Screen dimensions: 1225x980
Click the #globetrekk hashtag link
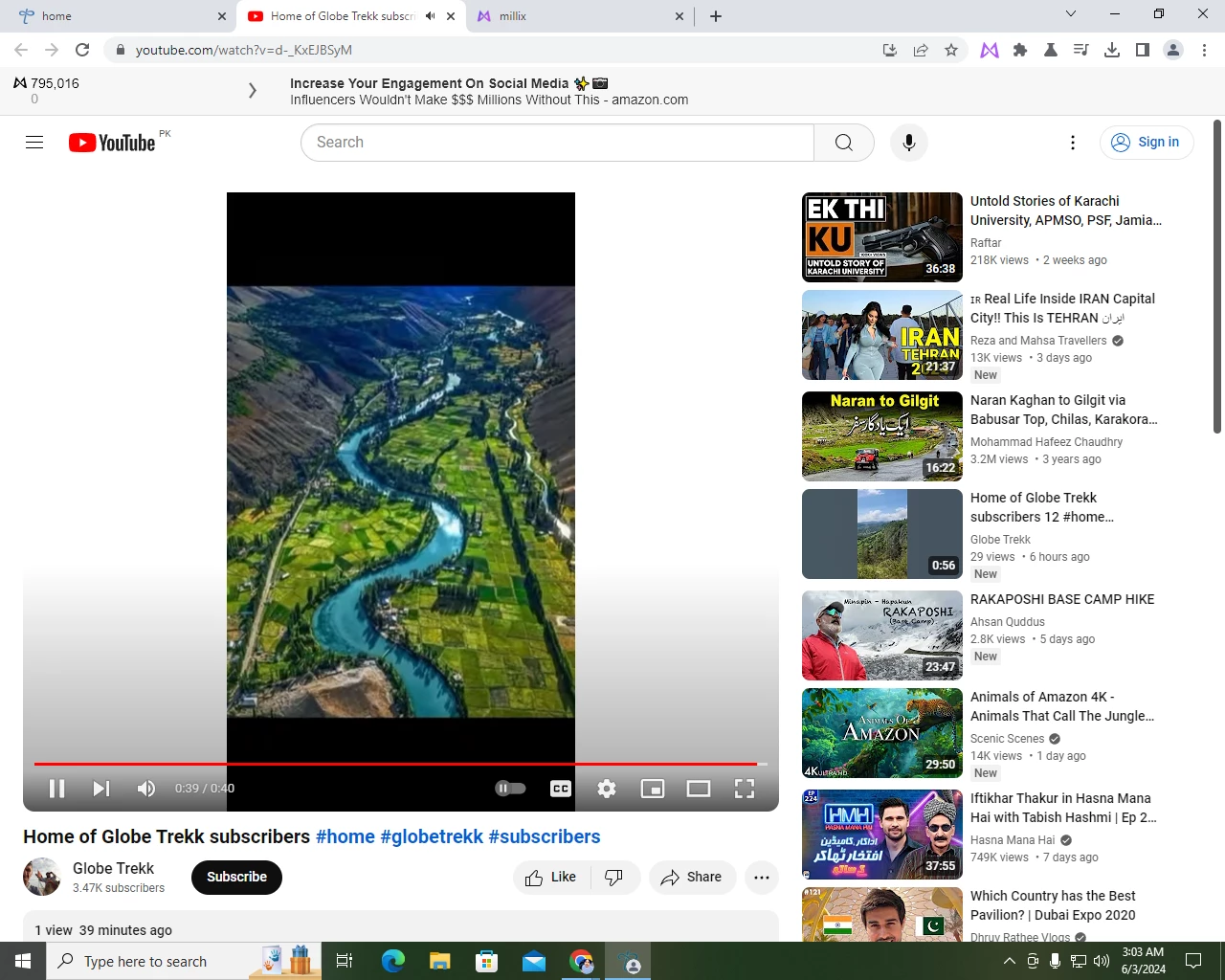tap(432, 837)
